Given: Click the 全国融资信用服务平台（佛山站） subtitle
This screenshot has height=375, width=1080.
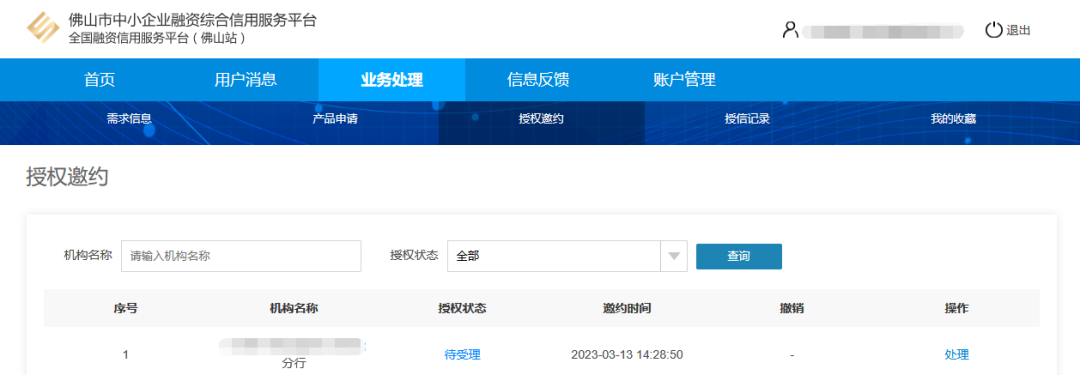Looking at the screenshot, I should 158,39.
